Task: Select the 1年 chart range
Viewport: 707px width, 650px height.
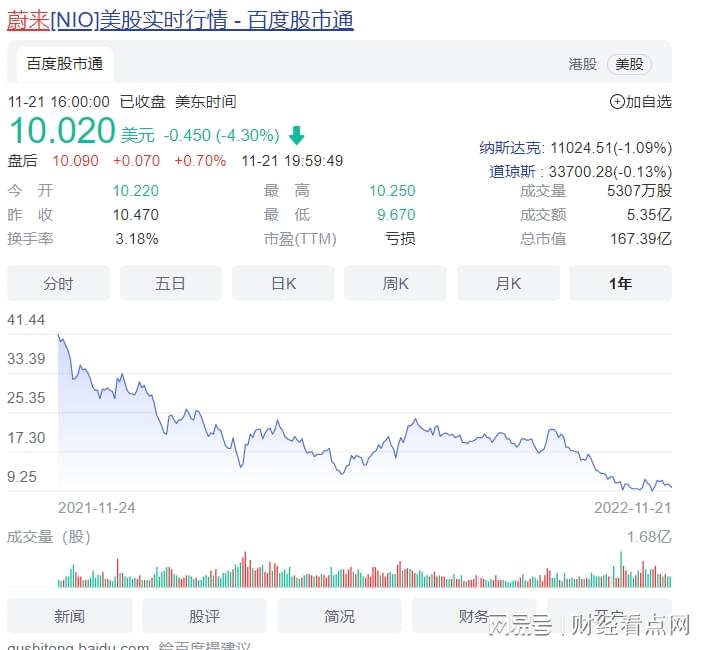Action: (620, 284)
